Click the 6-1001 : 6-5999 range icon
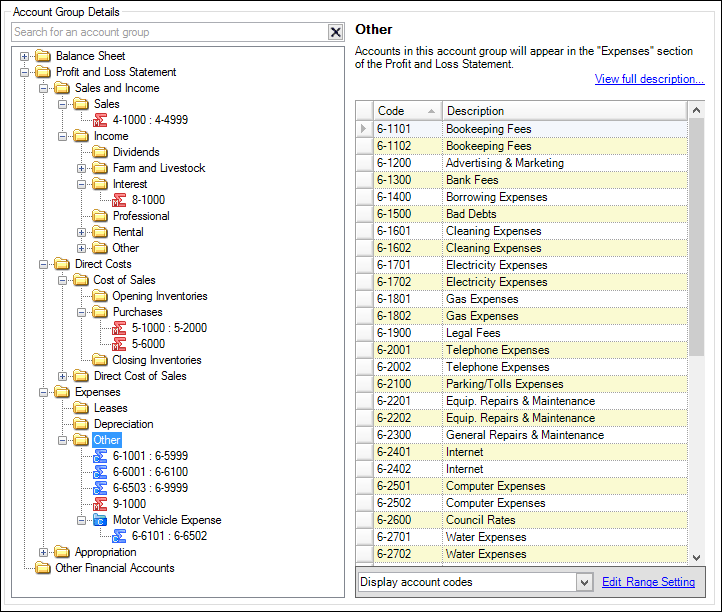The height and width of the screenshot is (612, 722). click(100, 456)
